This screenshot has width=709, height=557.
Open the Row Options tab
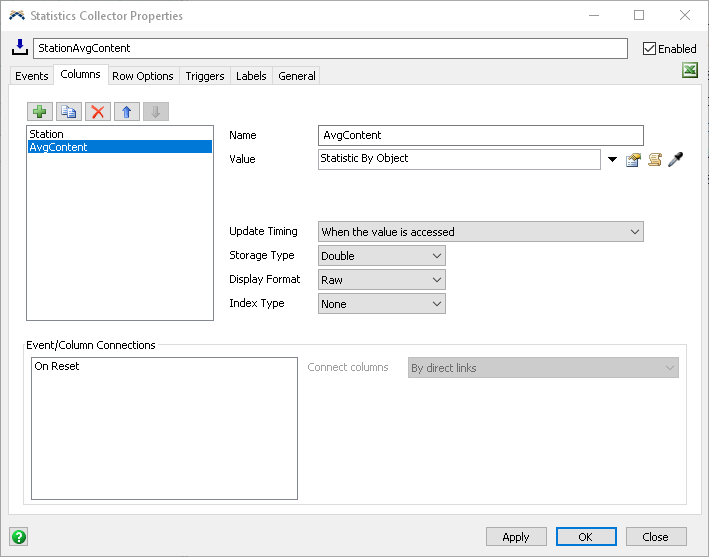(142, 76)
